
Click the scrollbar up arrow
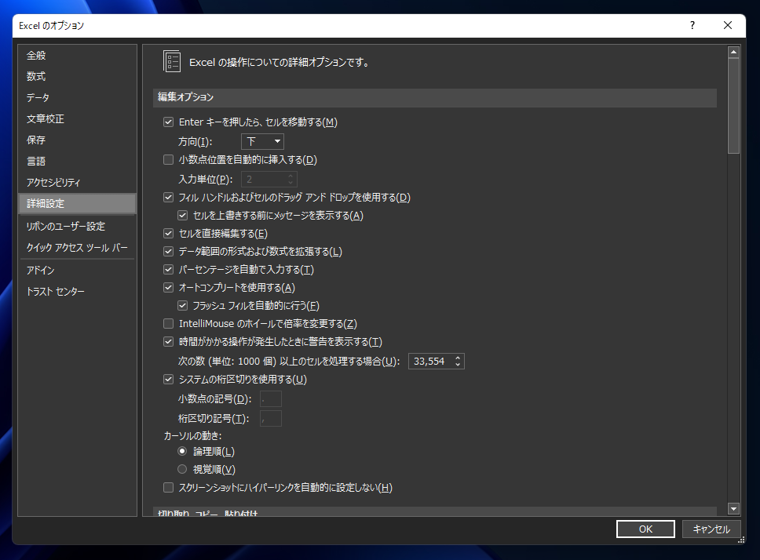[x=734, y=52]
